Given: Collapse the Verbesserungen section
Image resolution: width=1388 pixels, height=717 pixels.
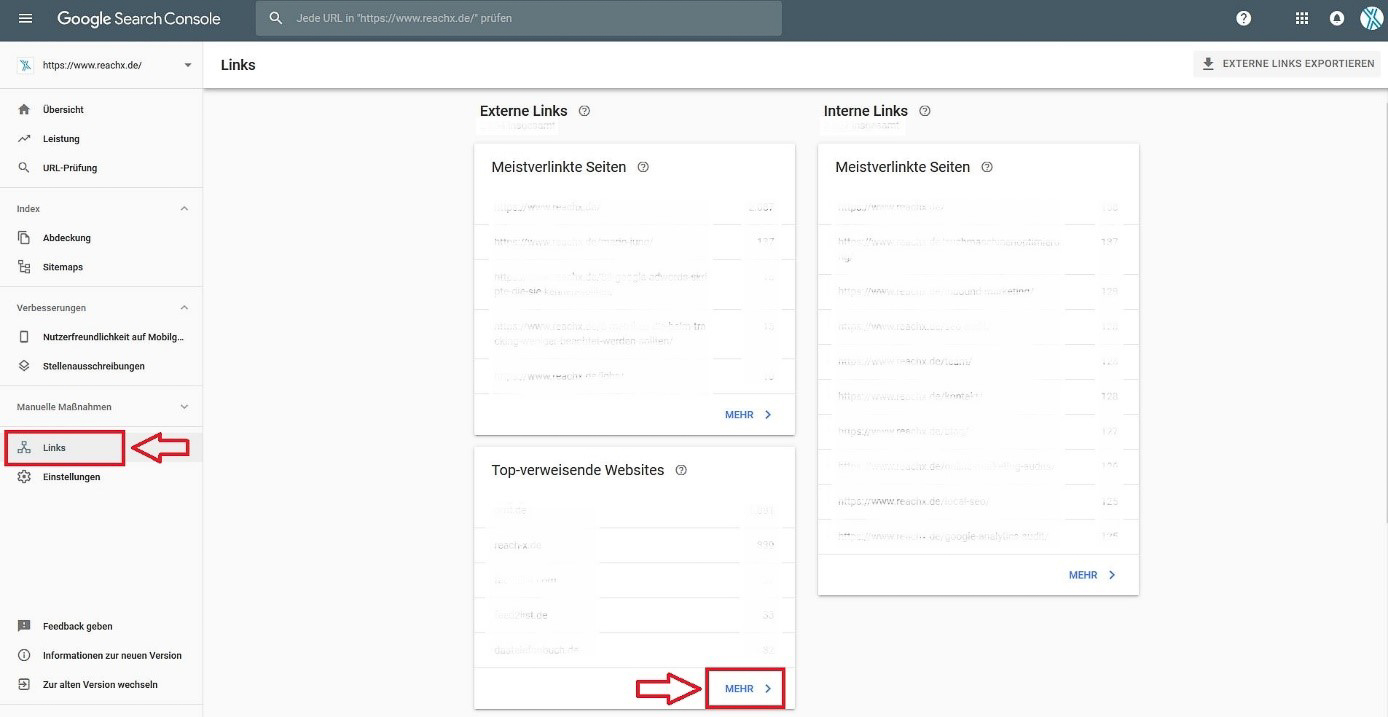Looking at the screenshot, I should pos(183,308).
